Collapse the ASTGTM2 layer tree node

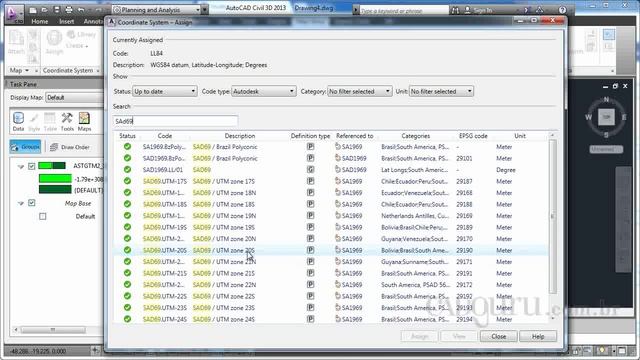tap(20, 167)
